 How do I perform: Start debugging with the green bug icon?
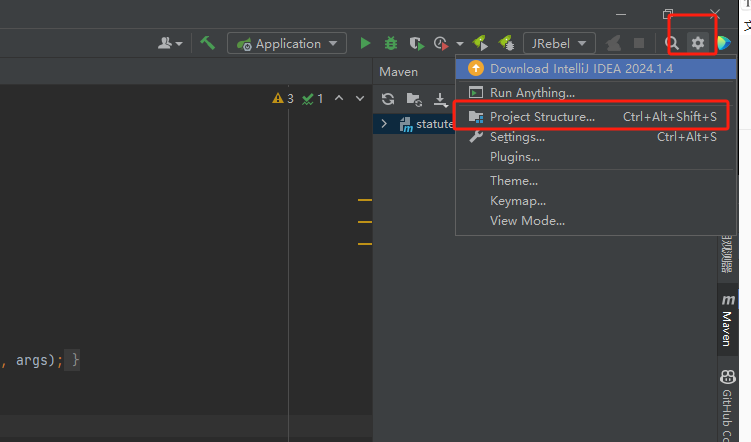coord(391,43)
